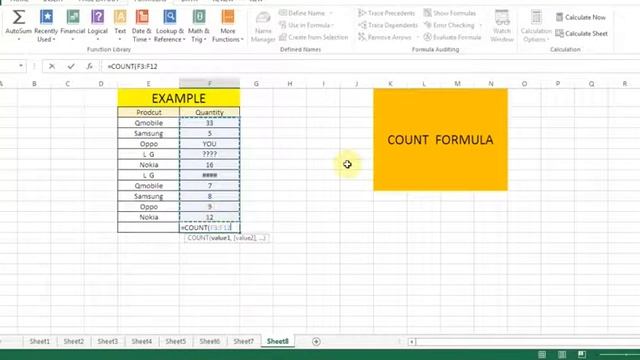
Task: Click the cell containing YOU
Action: point(209,144)
